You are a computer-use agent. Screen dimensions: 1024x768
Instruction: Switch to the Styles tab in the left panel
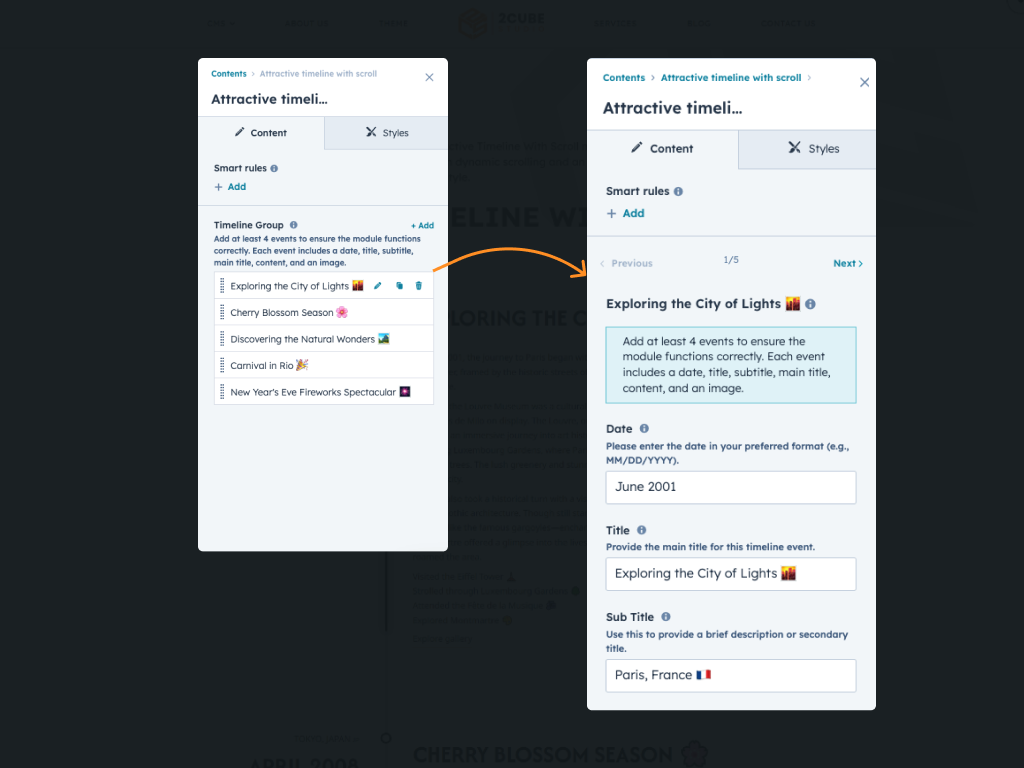coord(386,133)
